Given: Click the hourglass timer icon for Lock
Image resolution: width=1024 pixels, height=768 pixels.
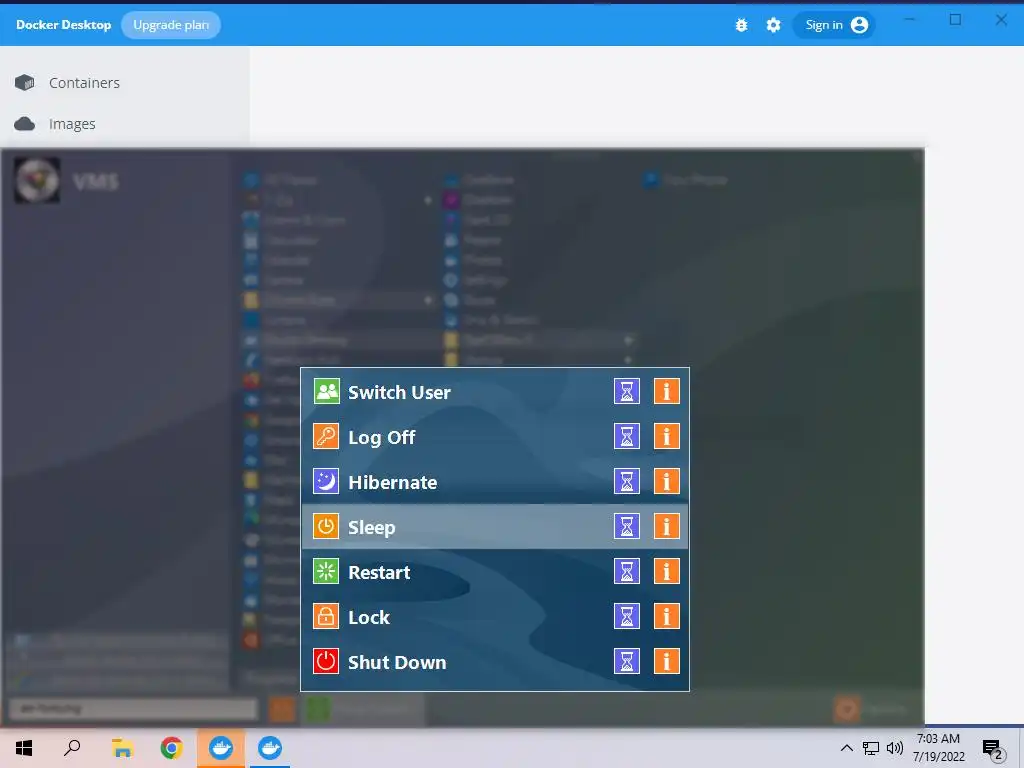Looking at the screenshot, I should (x=626, y=616).
